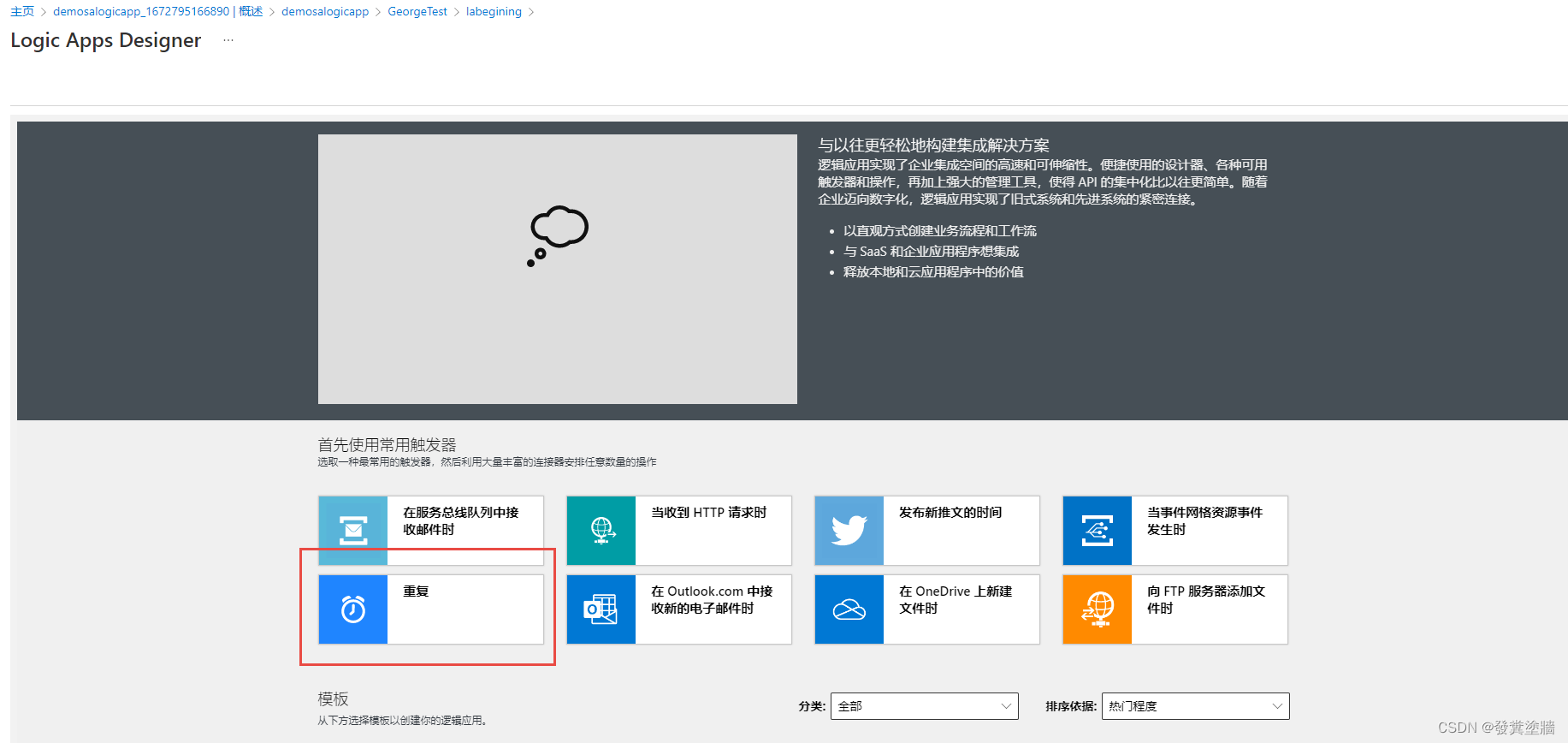Open the 分类 全部 dropdown
1568x743 pixels.
pyautogui.click(x=924, y=706)
